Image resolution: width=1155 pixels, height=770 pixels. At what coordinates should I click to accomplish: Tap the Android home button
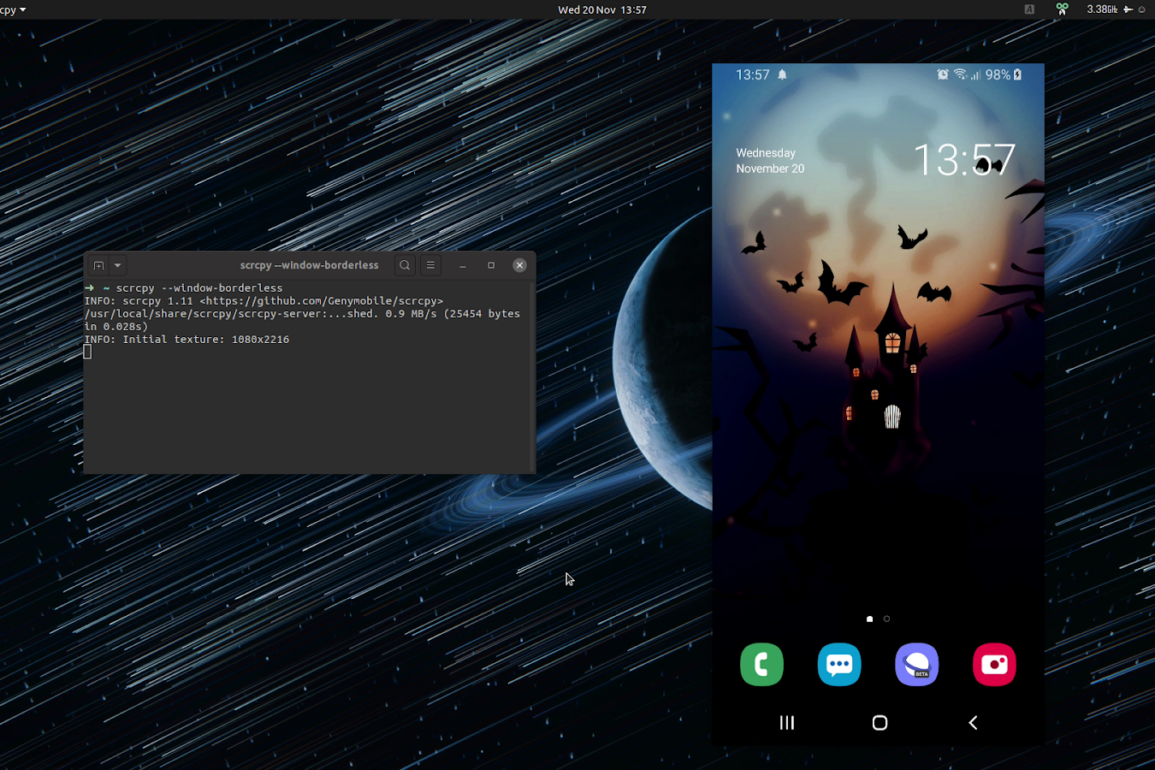(x=879, y=723)
